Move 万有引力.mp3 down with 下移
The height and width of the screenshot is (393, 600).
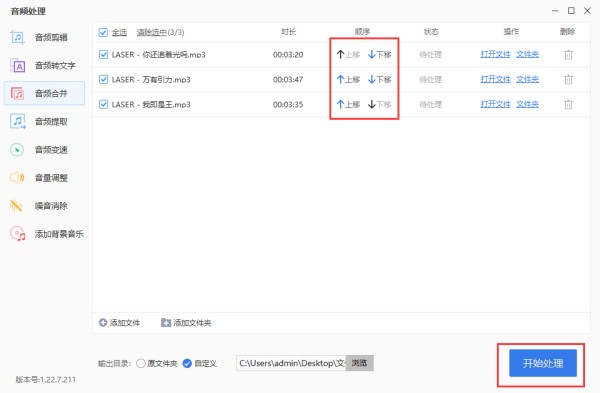coord(379,79)
